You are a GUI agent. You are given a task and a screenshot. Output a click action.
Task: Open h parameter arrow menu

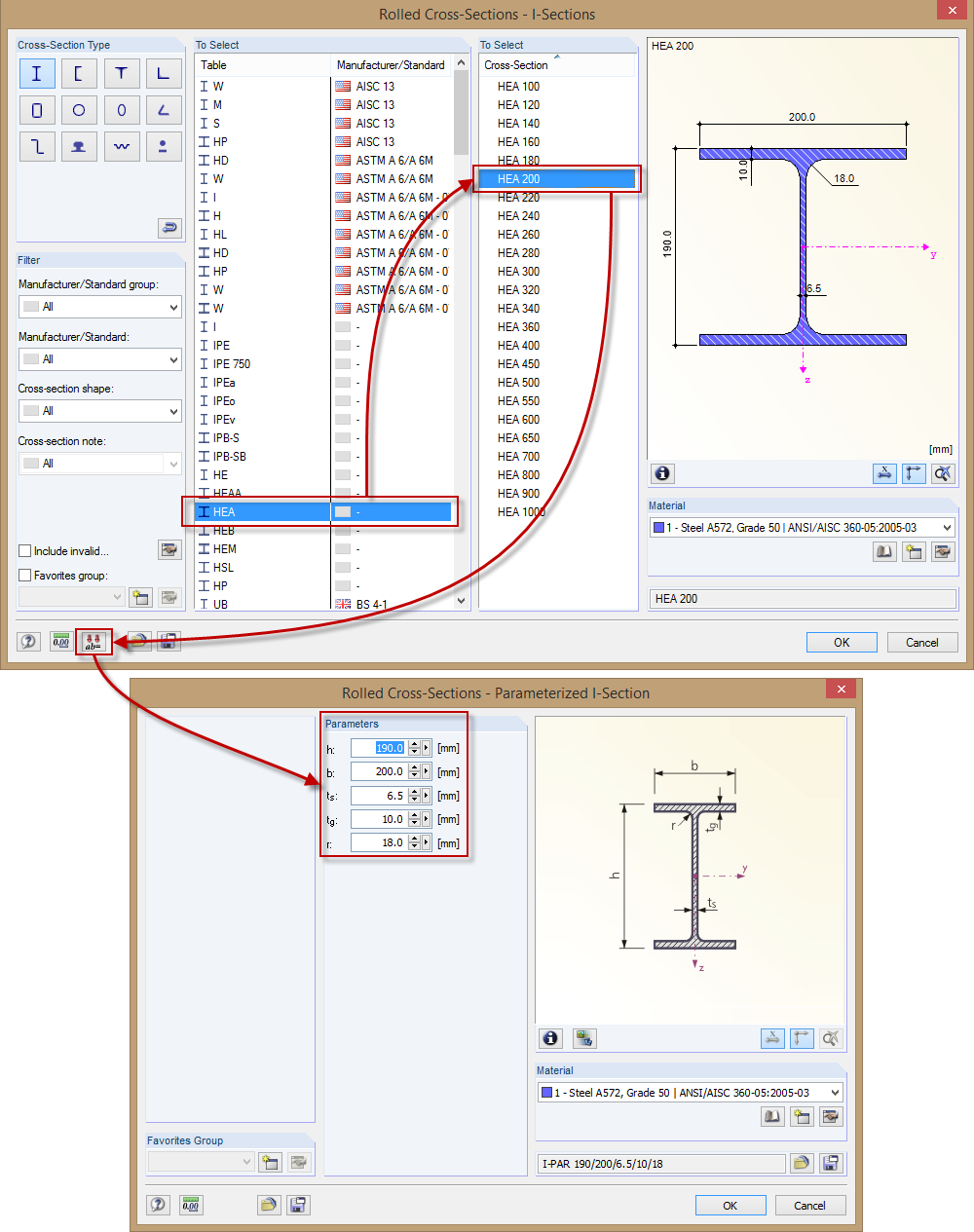pyautogui.click(x=427, y=748)
